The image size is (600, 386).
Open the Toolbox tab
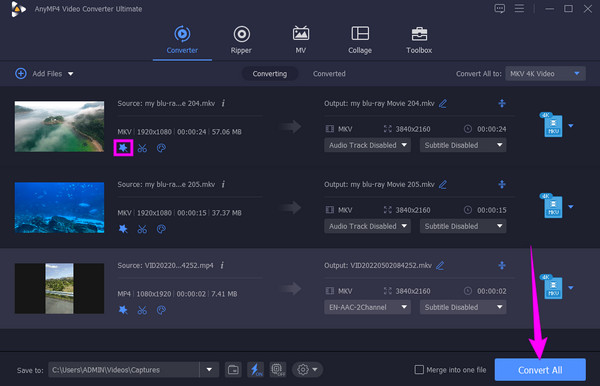(x=419, y=40)
